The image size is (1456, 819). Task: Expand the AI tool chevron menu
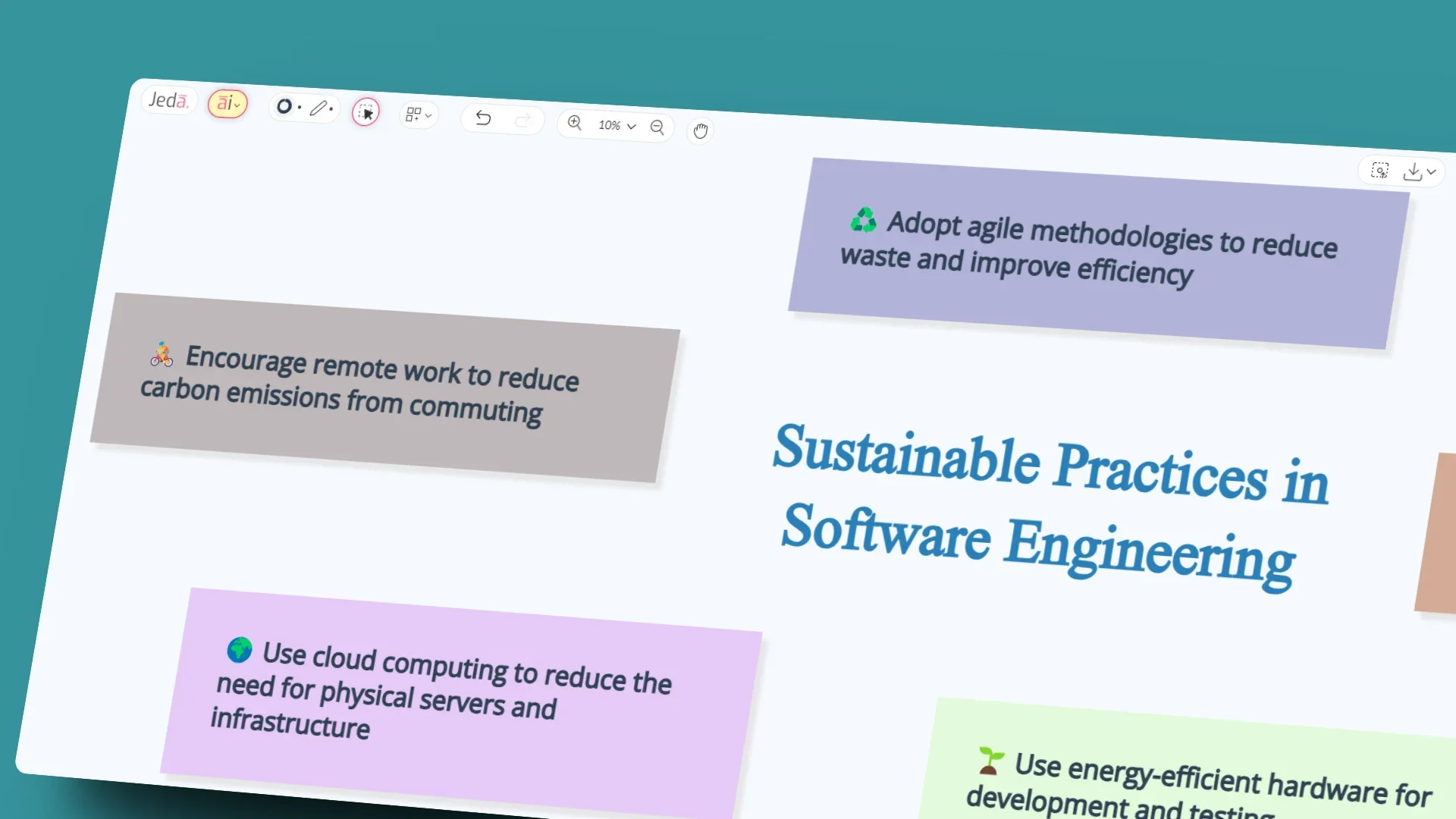[237, 105]
